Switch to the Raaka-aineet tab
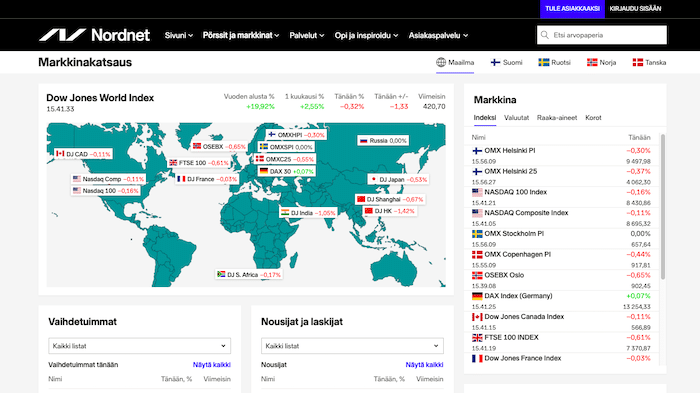The height and width of the screenshot is (393, 700). click(x=557, y=117)
